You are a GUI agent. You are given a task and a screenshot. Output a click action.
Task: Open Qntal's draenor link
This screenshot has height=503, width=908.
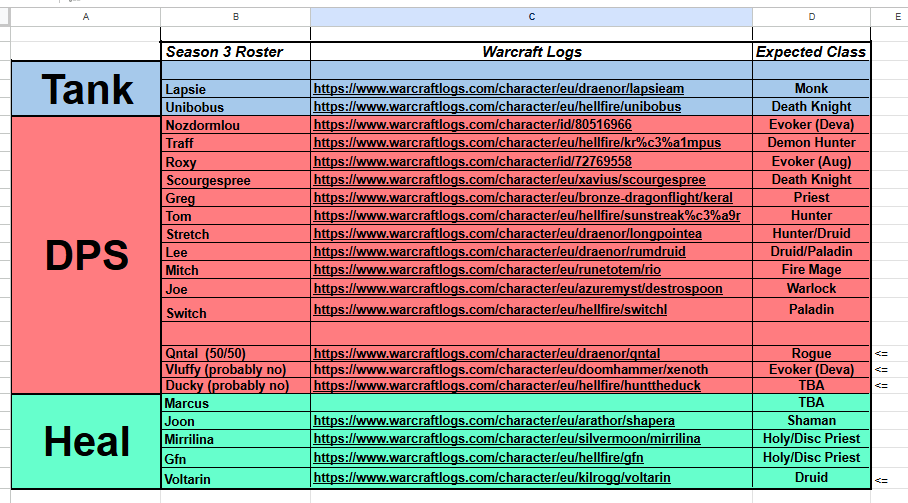pyautogui.click(x=486, y=353)
